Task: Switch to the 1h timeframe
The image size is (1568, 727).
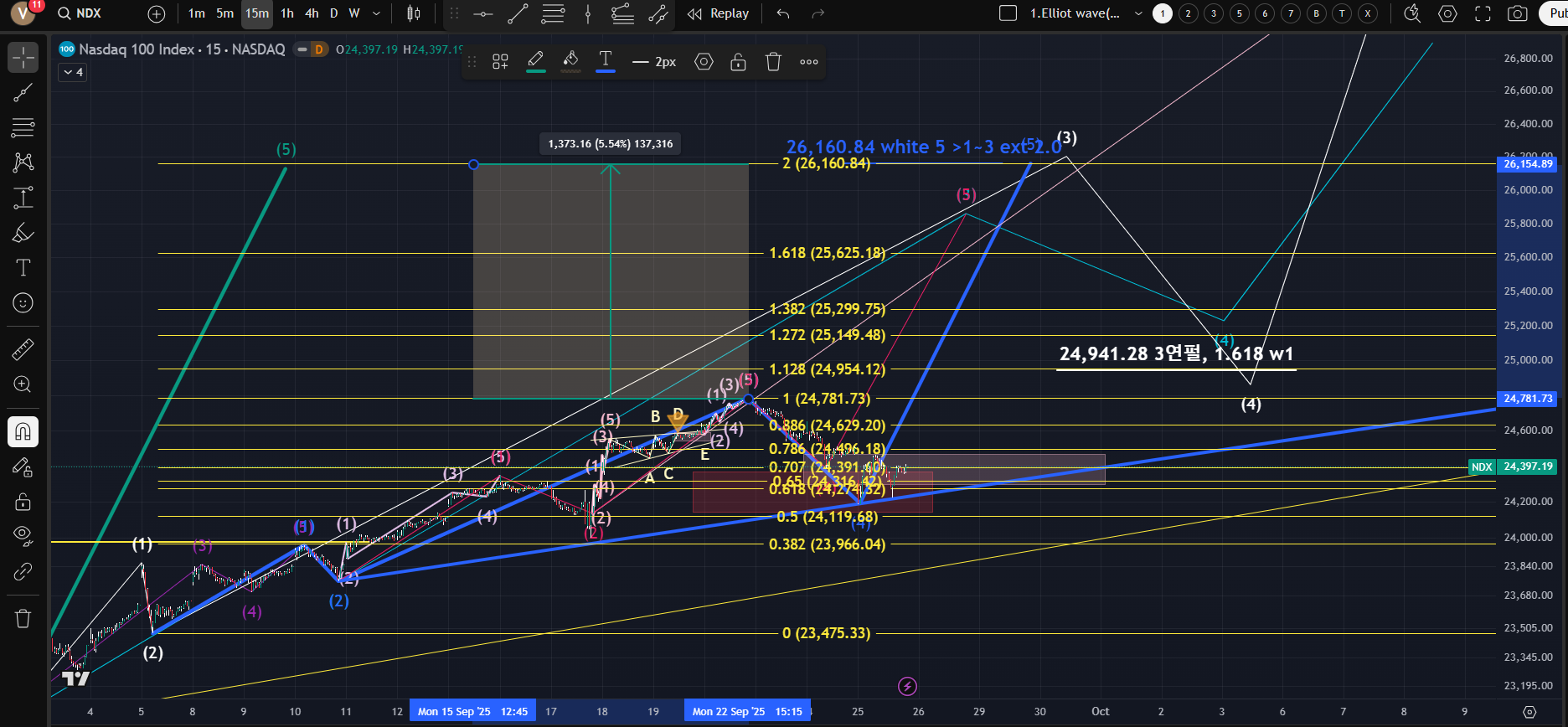Action: (x=287, y=13)
